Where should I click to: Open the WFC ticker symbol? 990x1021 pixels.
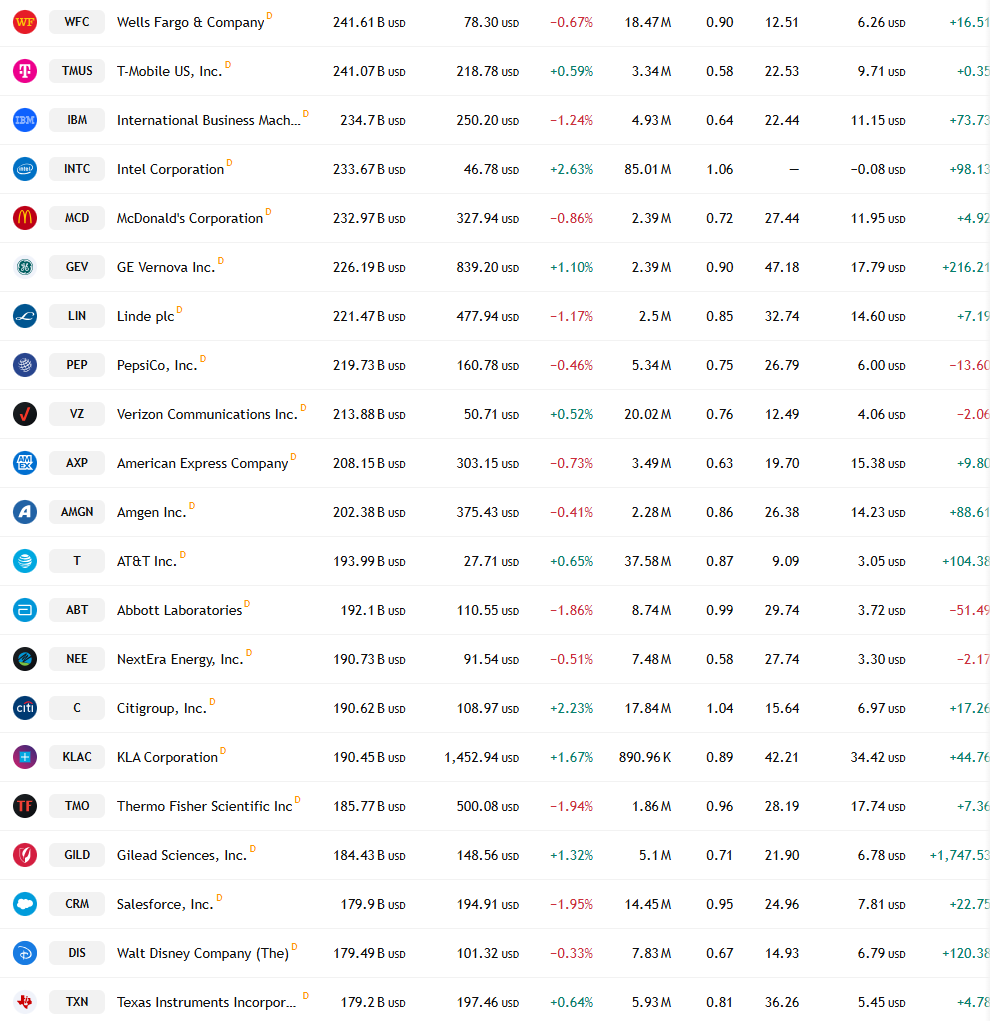77,22
